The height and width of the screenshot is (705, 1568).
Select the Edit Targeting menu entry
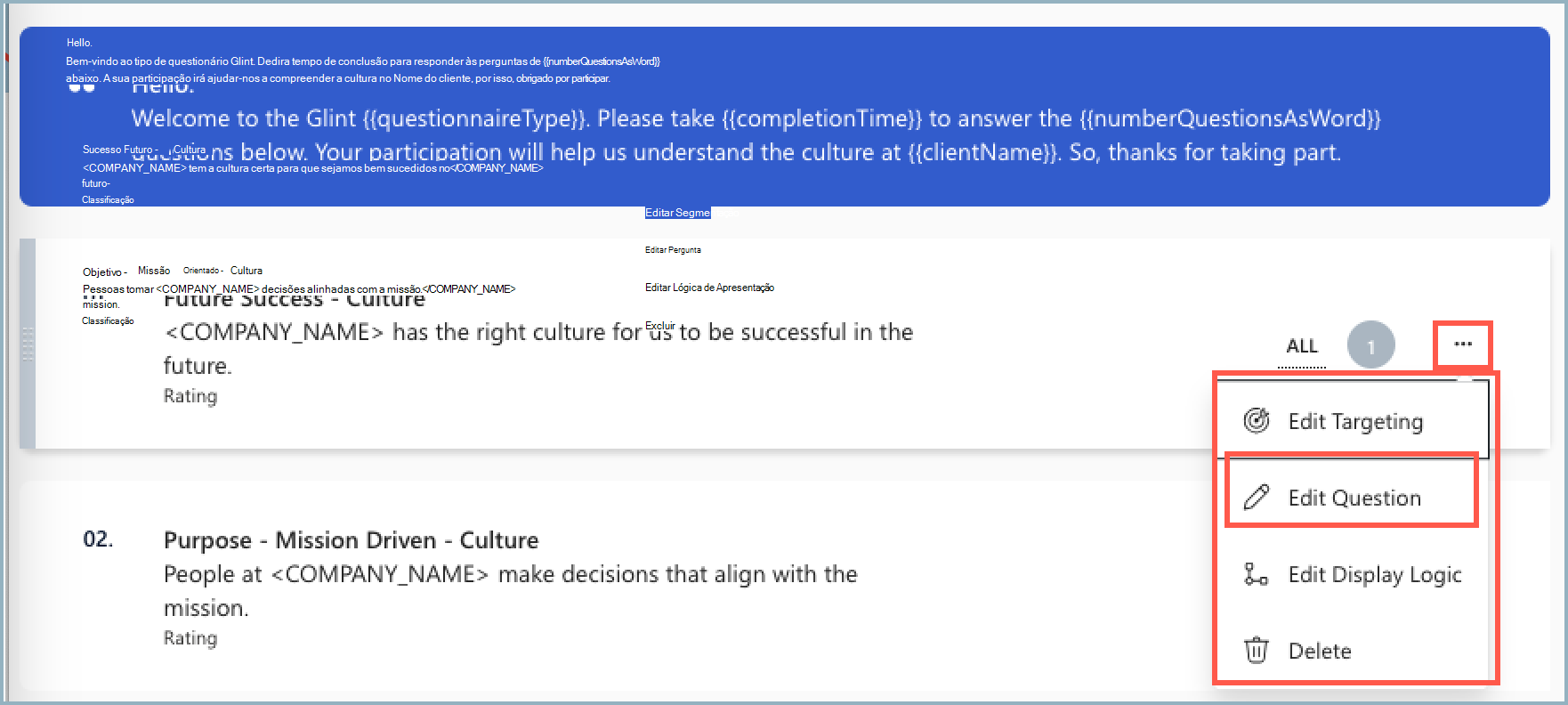[1354, 421]
